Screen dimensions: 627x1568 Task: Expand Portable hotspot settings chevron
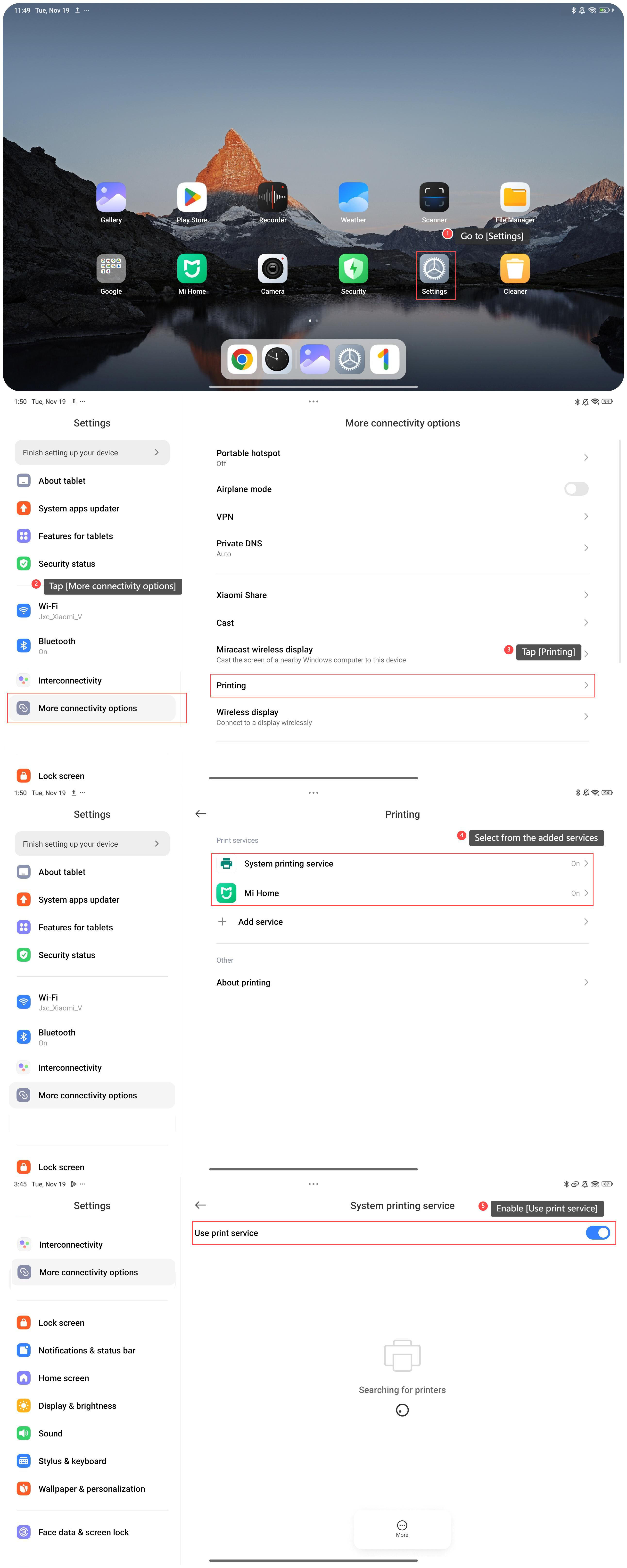[x=586, y=457]
